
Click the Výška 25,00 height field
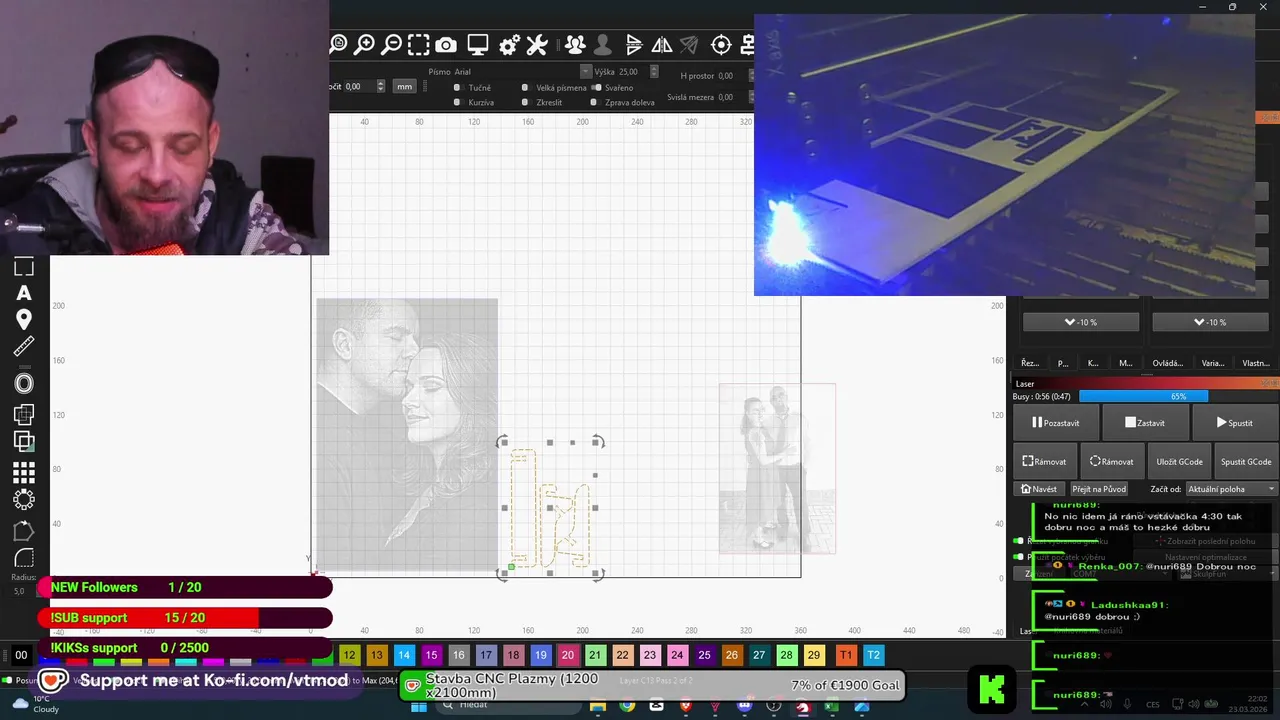pyautogui.click(x=632, y=72)
